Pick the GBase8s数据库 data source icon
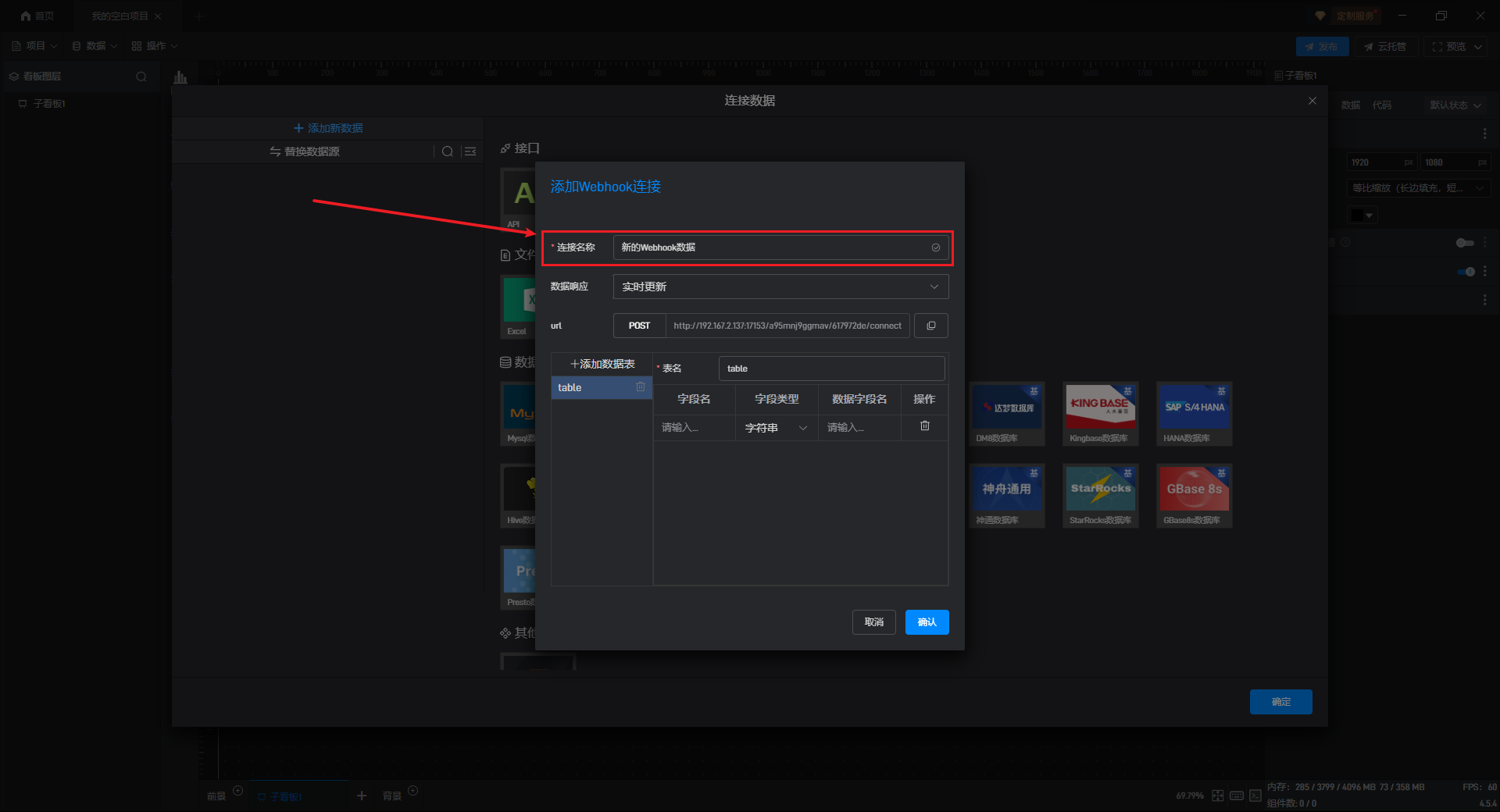1500x812 pixels. [1194, 495]
